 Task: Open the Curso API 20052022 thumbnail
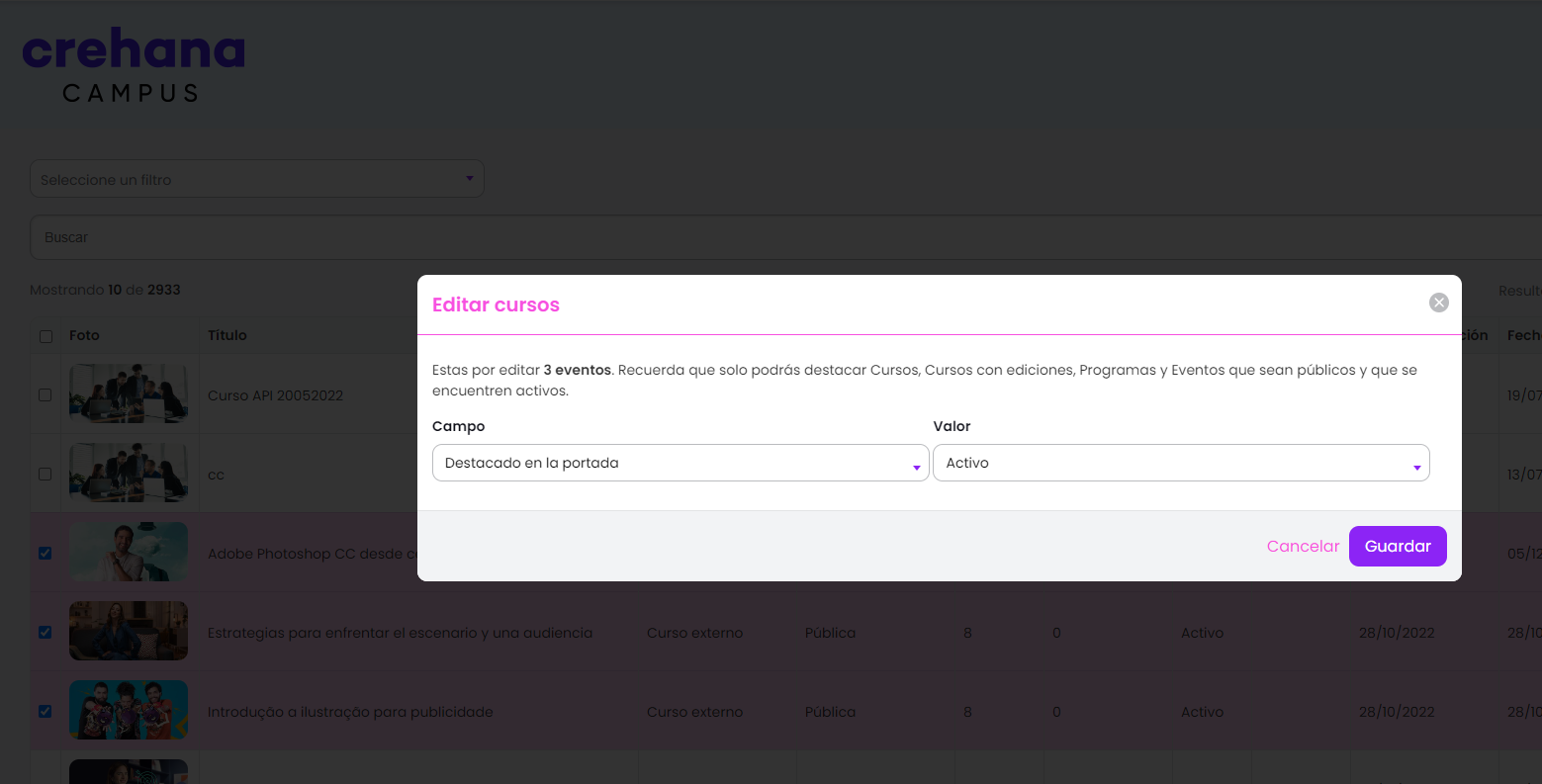pyautogui.click(x=129, y=393)
